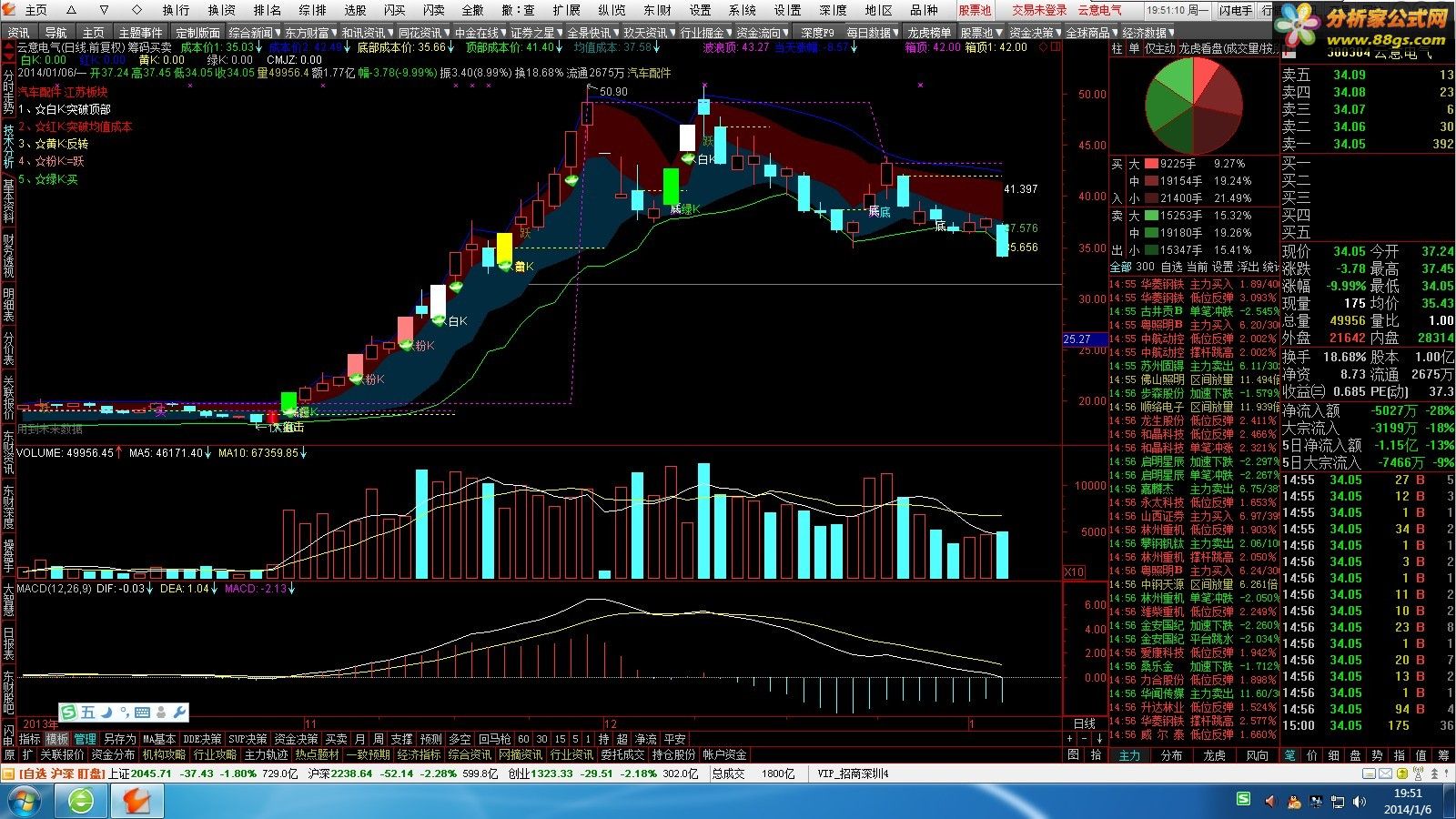Expand the 每日数据 dropdown
Screen dimensions: 1456x819
tap(873, 32)
